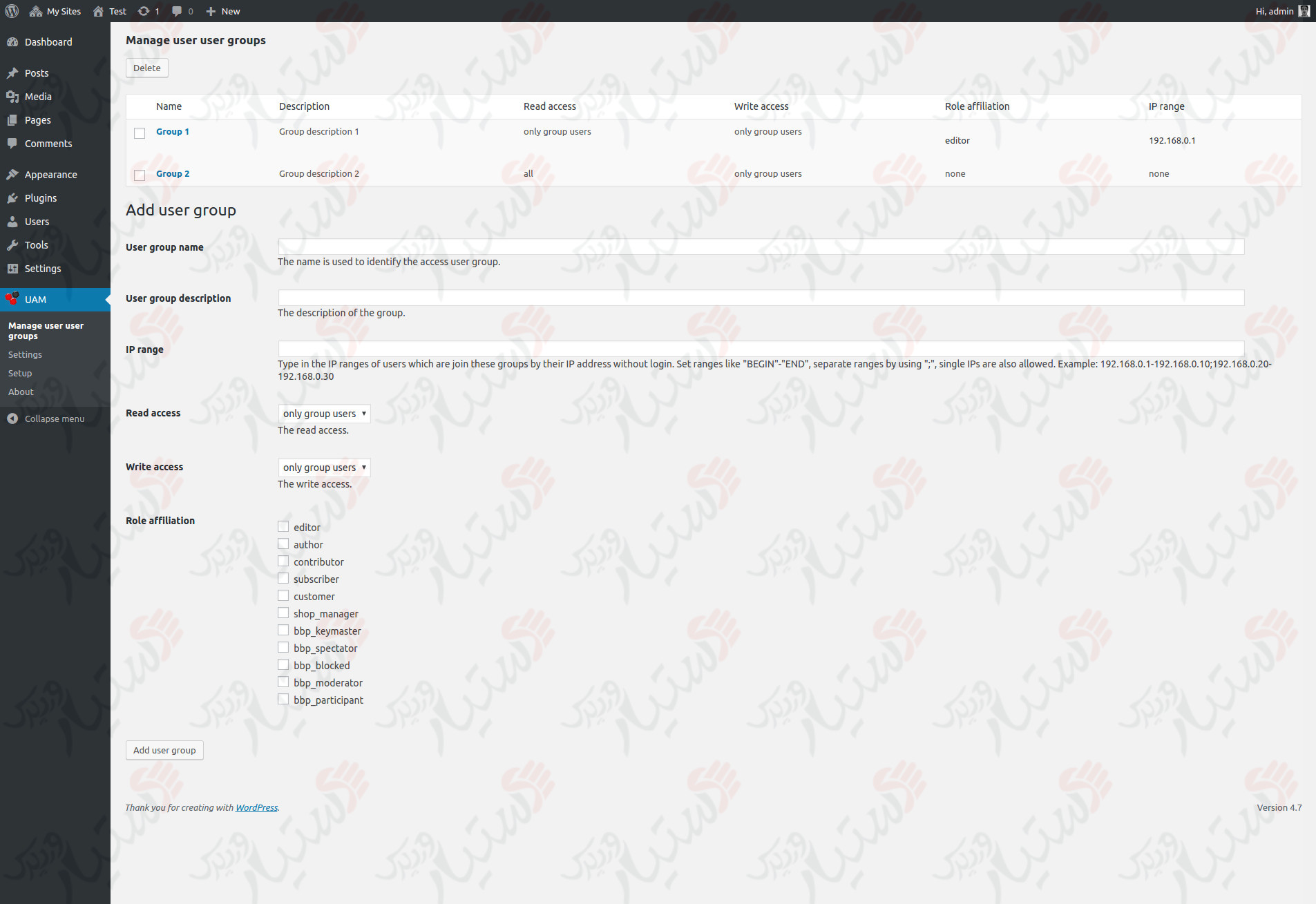
Task: Open the Setup page under UAM
Action: pyautogui.click(x=20, y=373)
